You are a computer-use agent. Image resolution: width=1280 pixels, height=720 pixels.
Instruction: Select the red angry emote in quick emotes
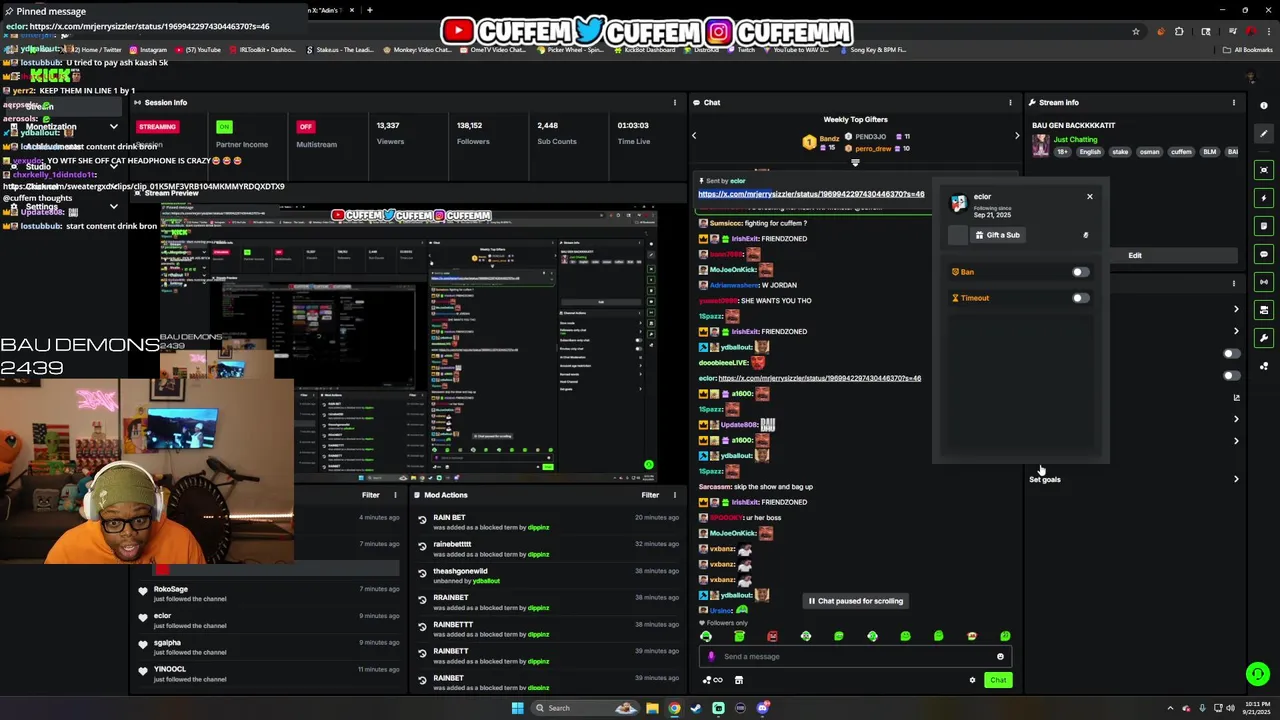click(773, 636)
